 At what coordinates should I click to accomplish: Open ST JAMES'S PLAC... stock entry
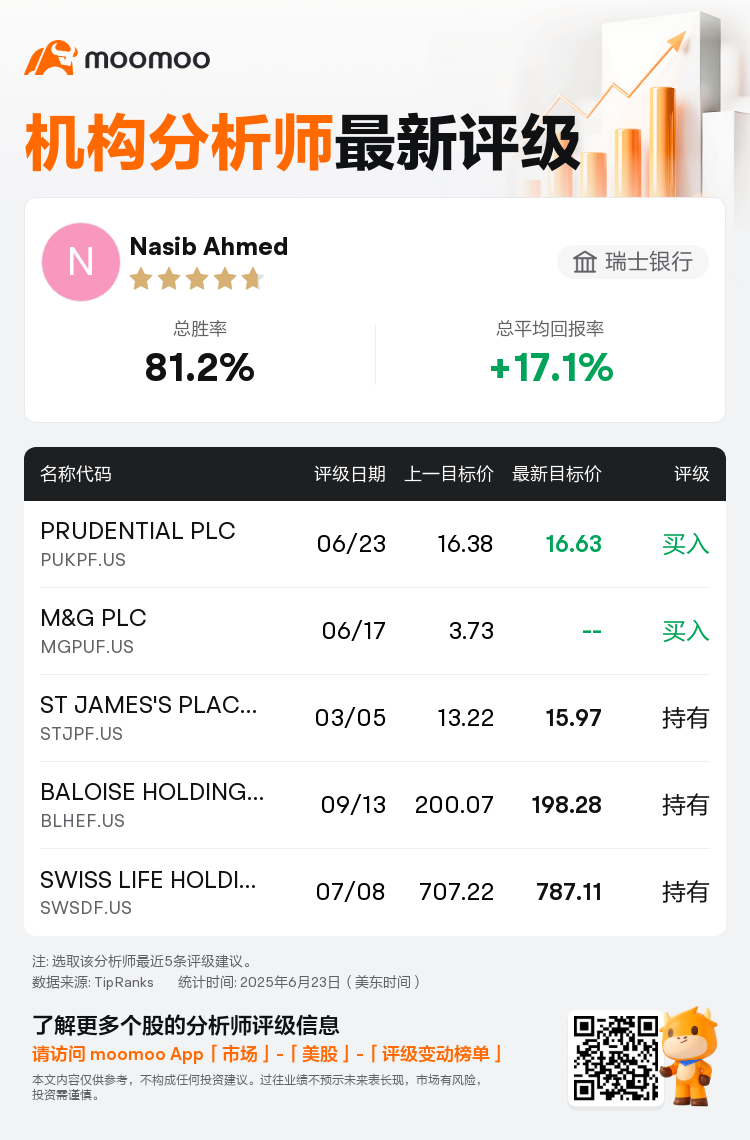(148, 705)
